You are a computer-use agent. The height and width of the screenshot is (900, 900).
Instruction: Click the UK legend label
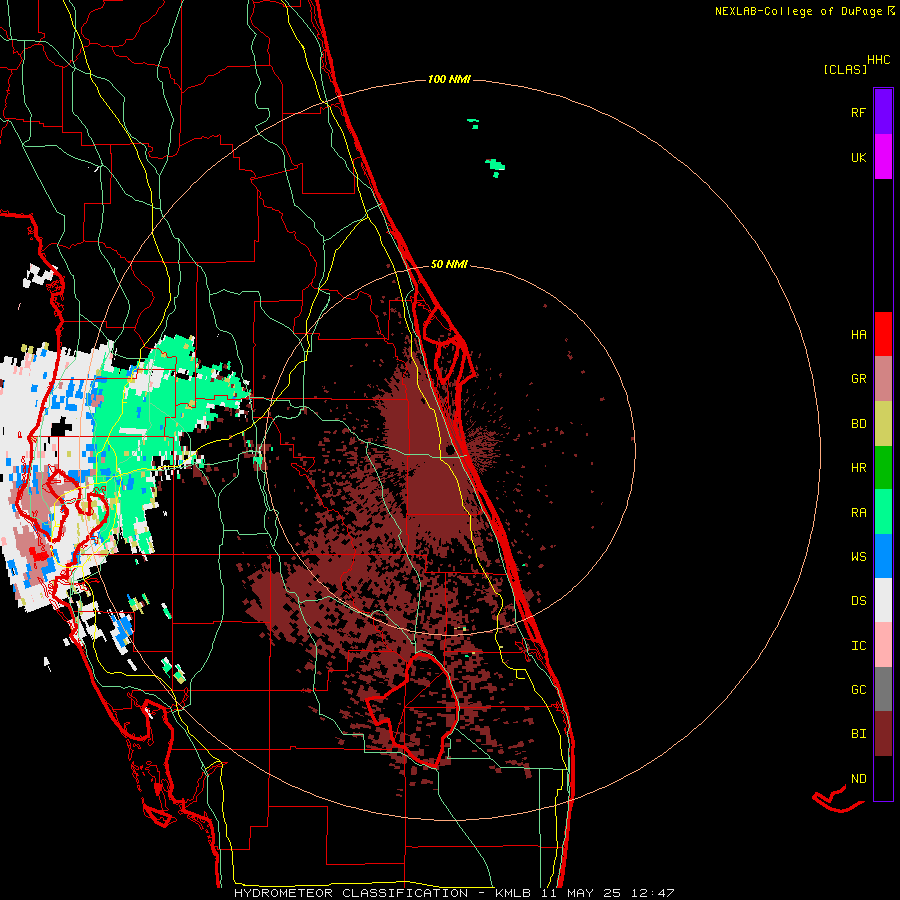pos(858,157)
